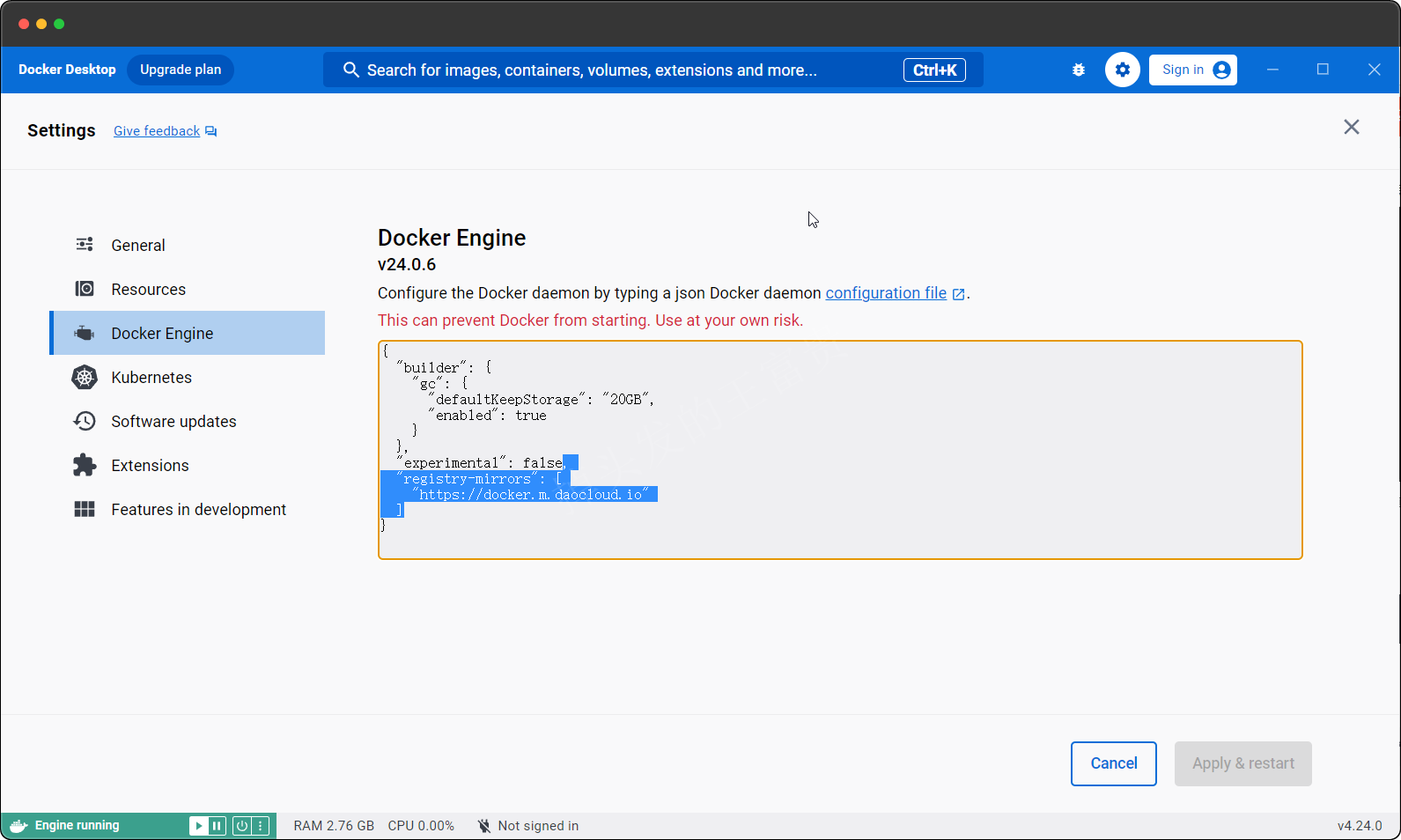Click the "experimental": false line
The height and width of the screenshot is (840, 1401).
(x=481, y=463)
